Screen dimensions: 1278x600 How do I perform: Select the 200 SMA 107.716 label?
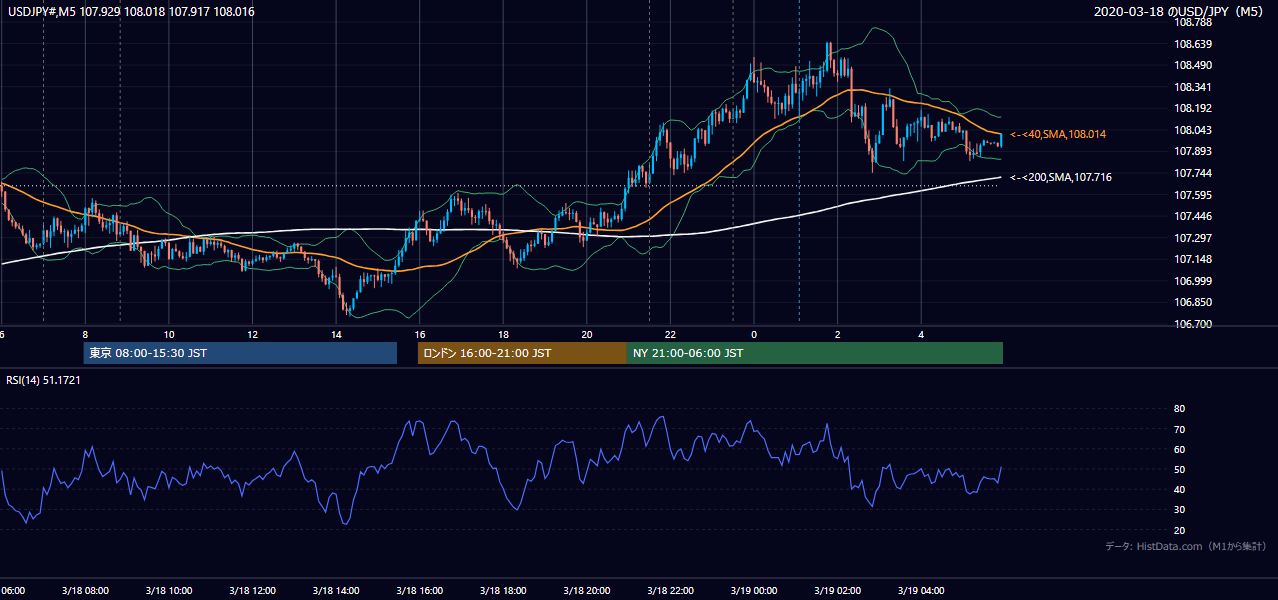tap(1061, 177)
